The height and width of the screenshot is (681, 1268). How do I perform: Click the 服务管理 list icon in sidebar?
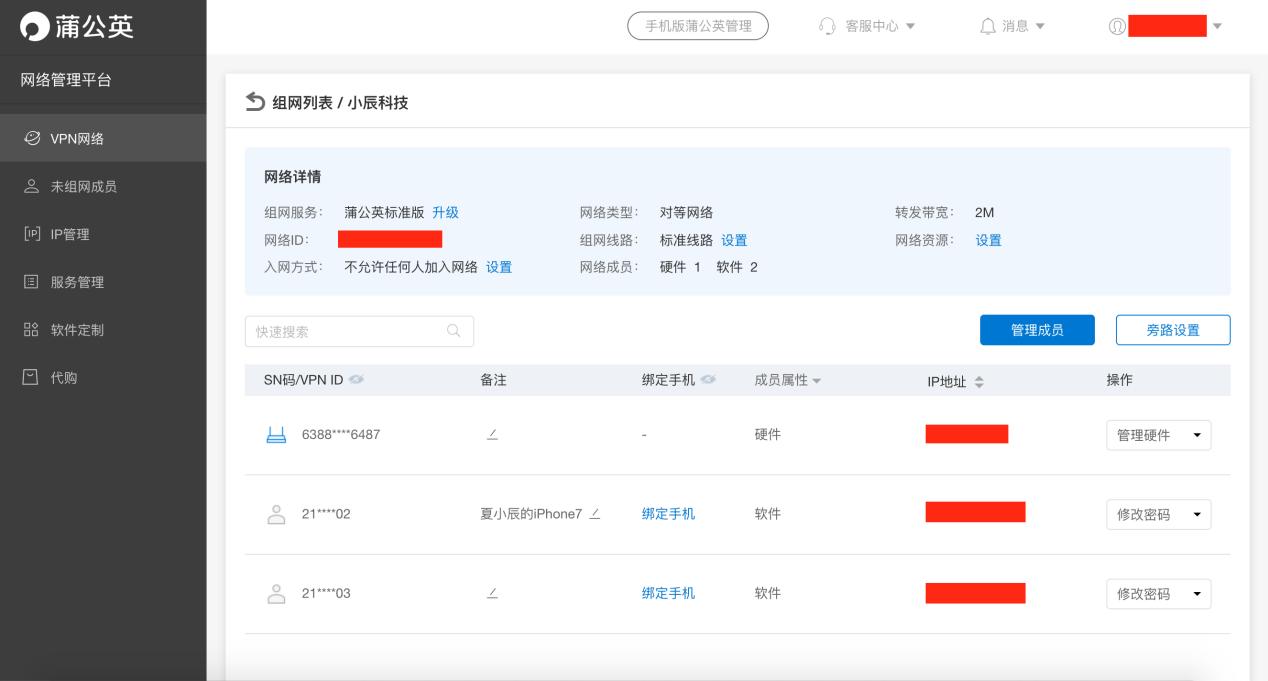point(30,281)
